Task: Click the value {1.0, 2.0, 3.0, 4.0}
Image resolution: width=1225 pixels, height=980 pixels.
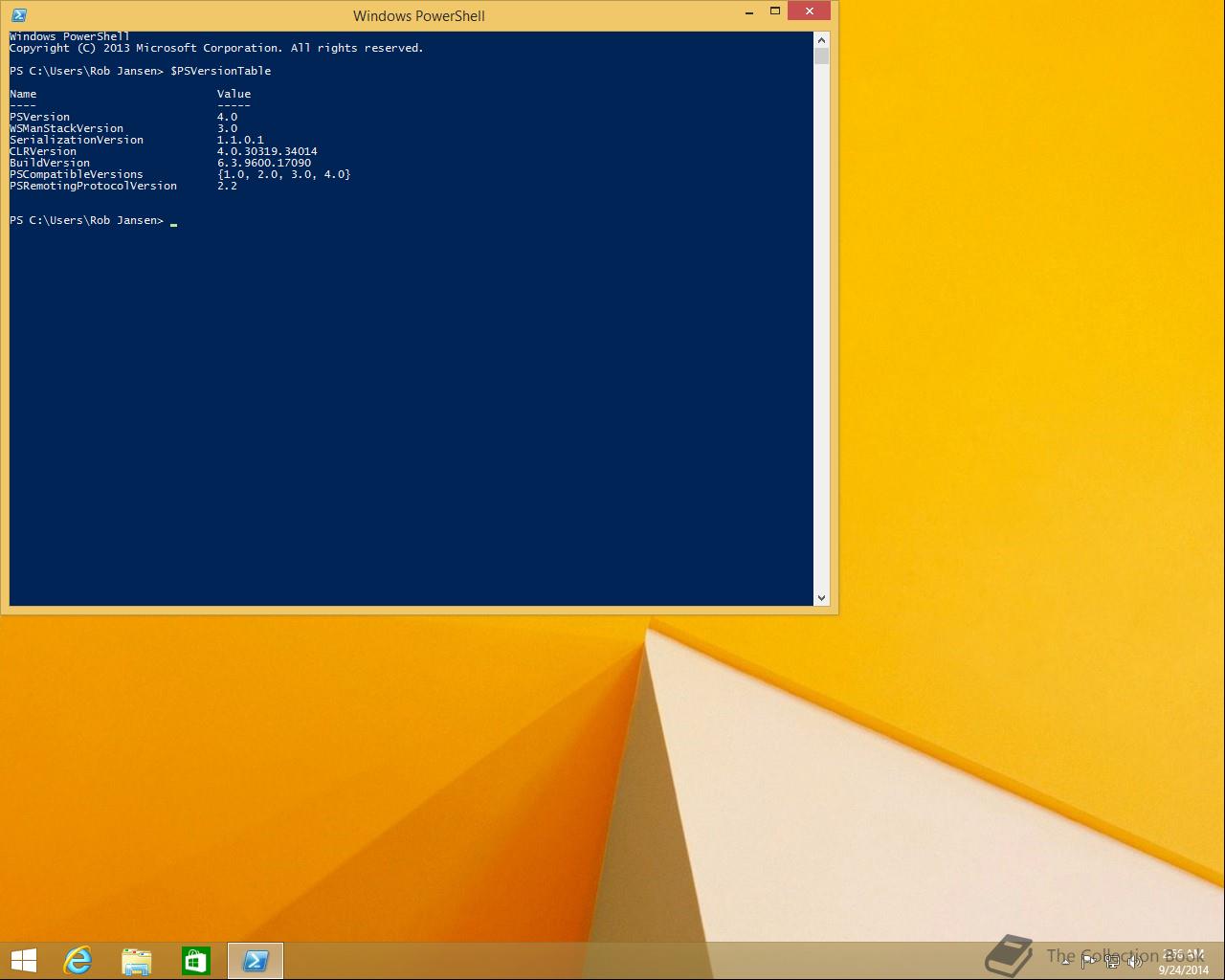Action: pos(284,174)
